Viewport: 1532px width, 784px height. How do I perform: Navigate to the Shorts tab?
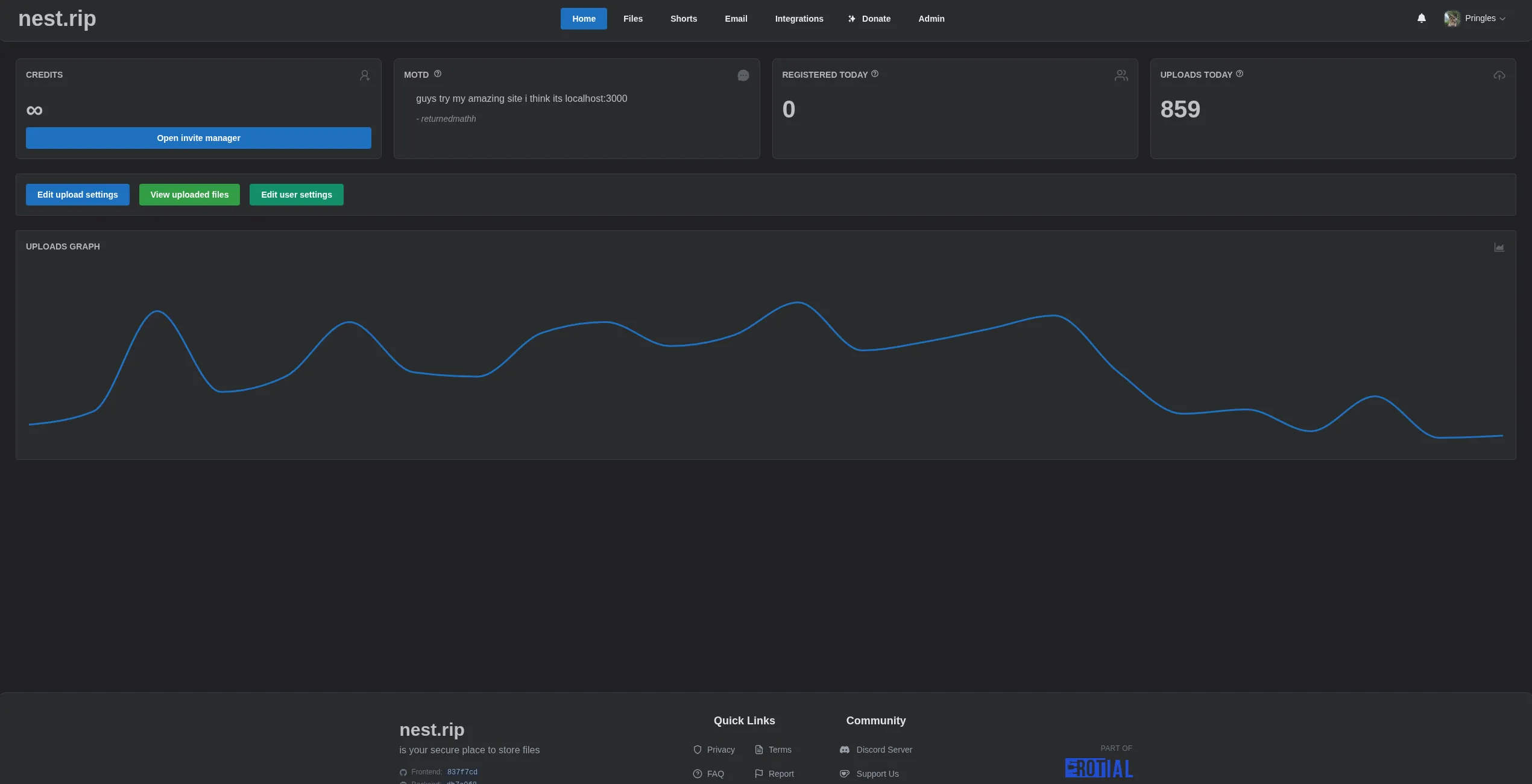click(683, 19)
